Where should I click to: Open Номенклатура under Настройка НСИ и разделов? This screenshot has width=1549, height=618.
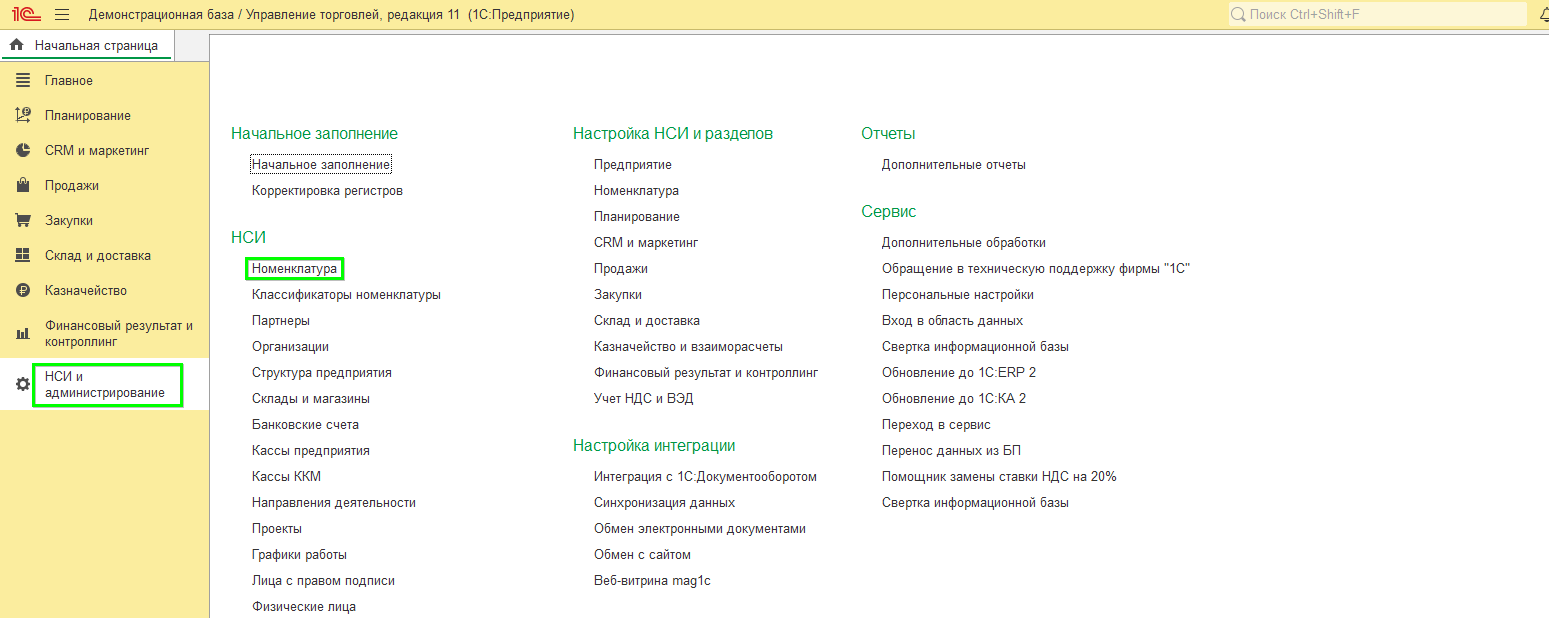pos(636,190)
